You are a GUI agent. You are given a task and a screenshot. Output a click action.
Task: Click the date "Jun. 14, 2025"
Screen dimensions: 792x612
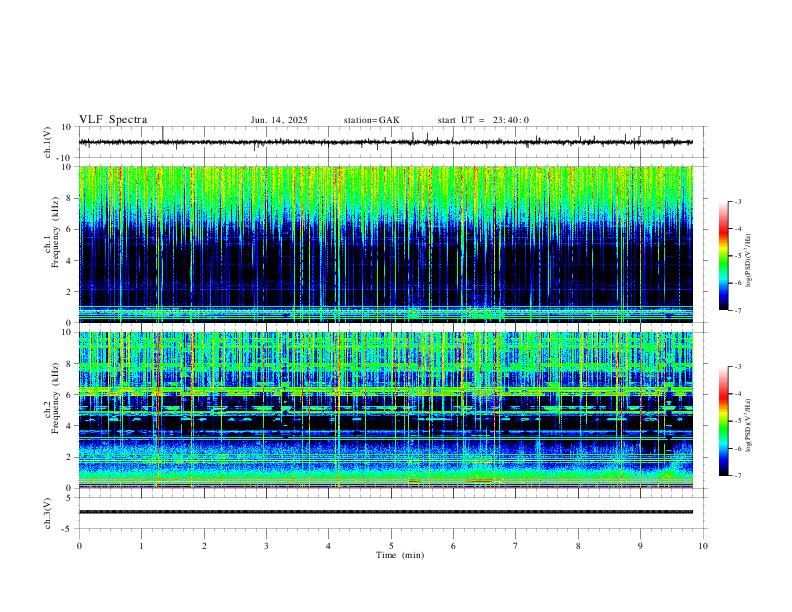coord(279,120)
